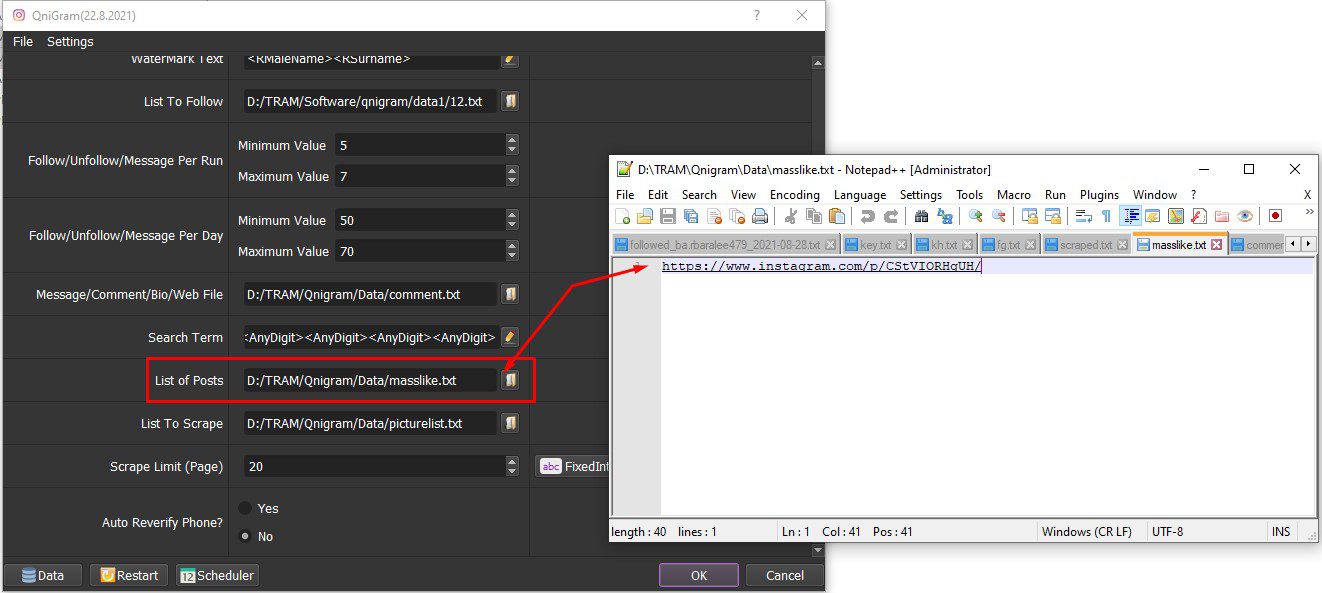This screenshot has width=1322, height=593.
Task: Click the Instagram URL line in Notepad++
Action: tap(822, 267)
